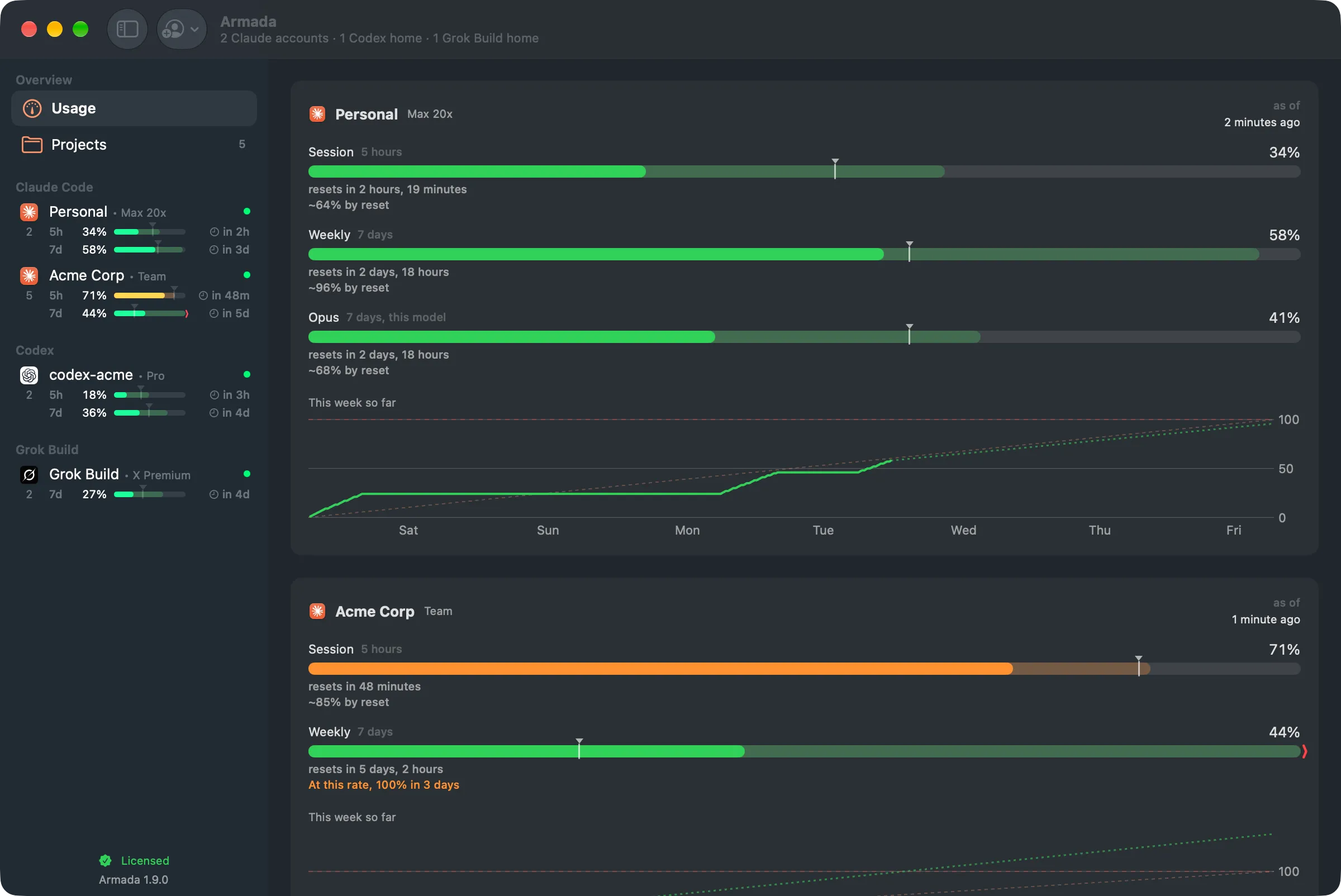Click the clock icon beside 'in 3h'
Image resolution: width=1341 pixels, height=896 pixels.
click(x=215, y=395)
